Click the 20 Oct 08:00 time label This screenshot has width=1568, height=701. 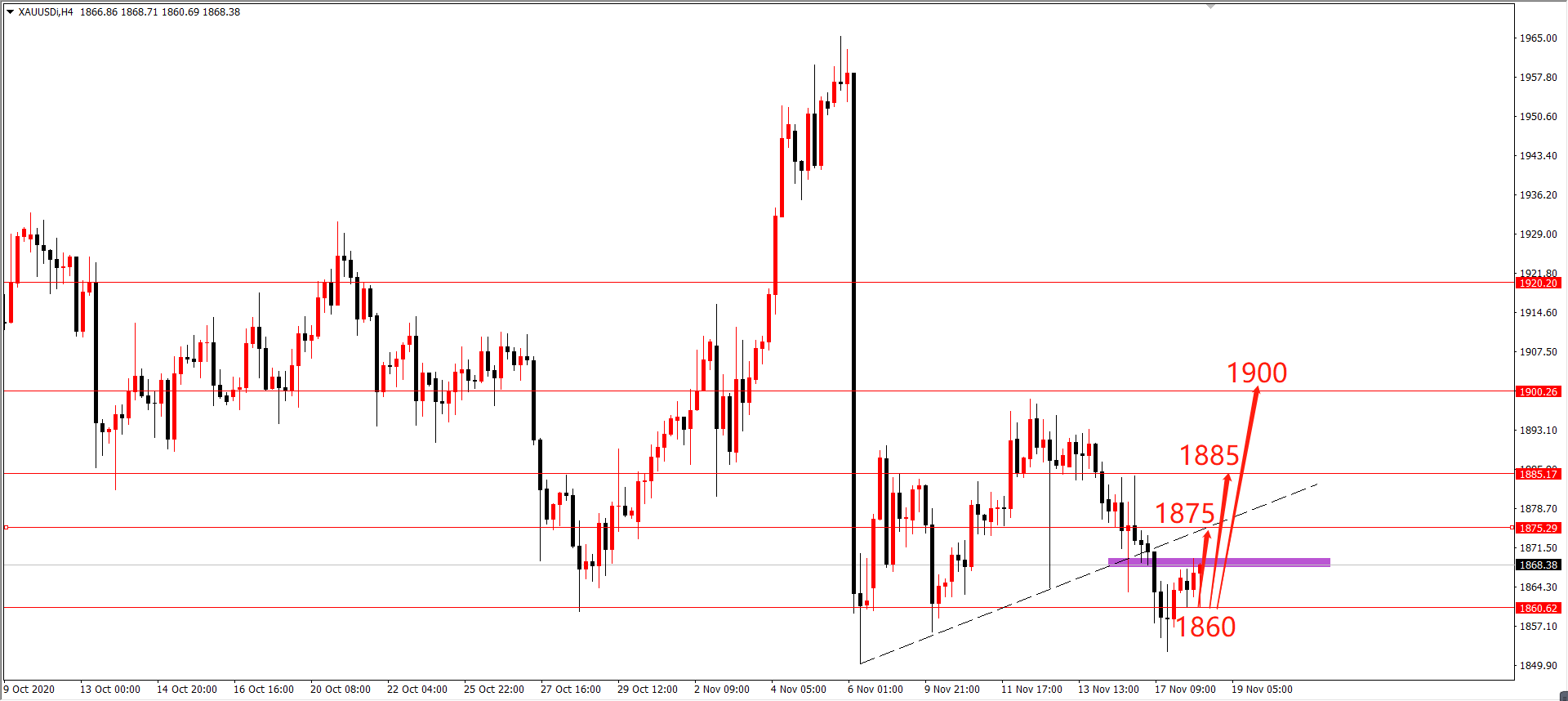coord(341,690)
